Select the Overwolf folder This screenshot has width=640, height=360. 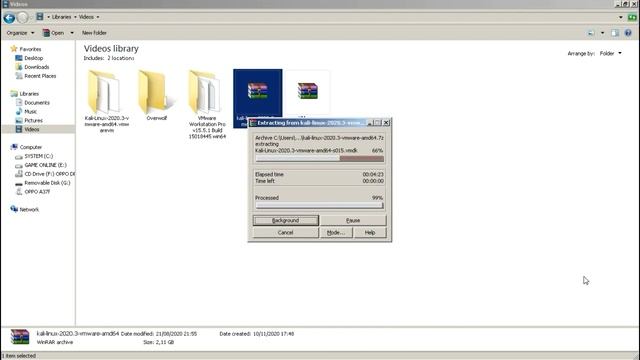pos(156,96)
